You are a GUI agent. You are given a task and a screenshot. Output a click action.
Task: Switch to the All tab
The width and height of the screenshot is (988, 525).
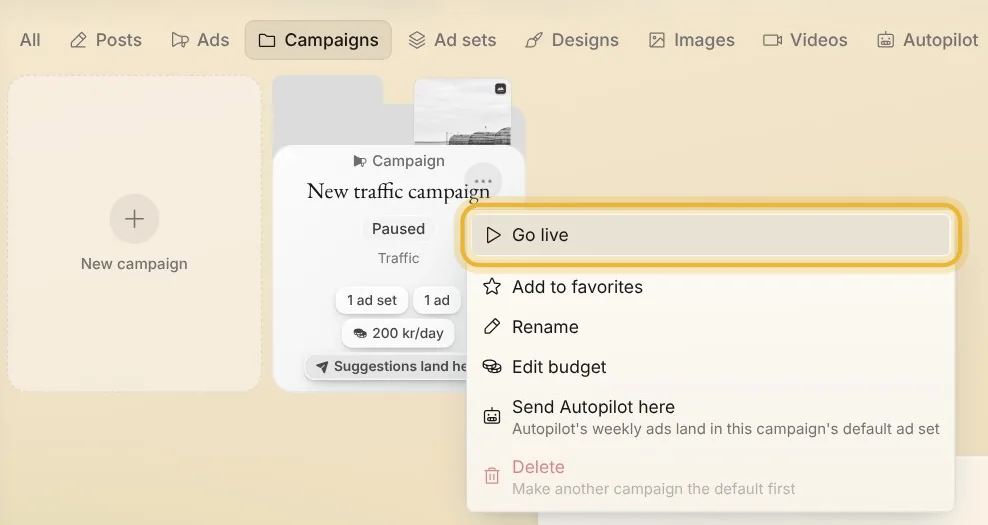coord(30,40)
